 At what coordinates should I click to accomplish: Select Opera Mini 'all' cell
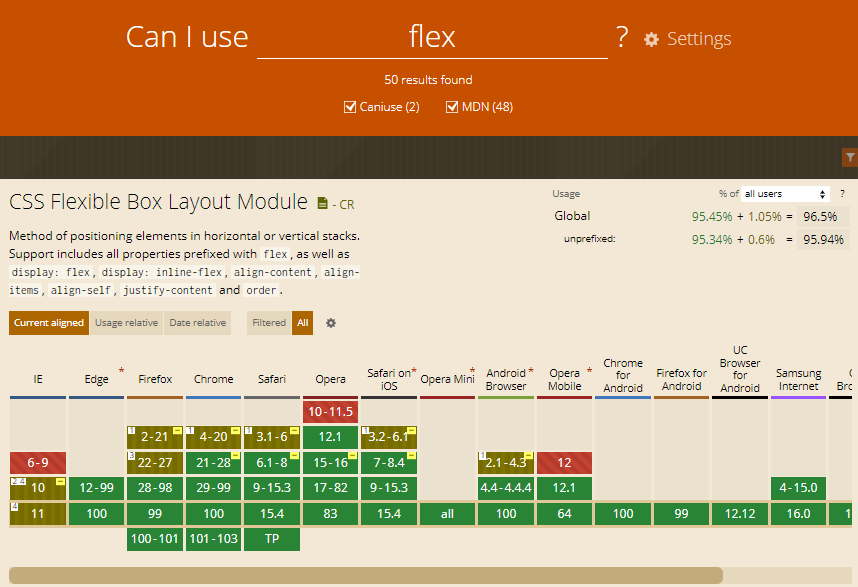[448, 514]
